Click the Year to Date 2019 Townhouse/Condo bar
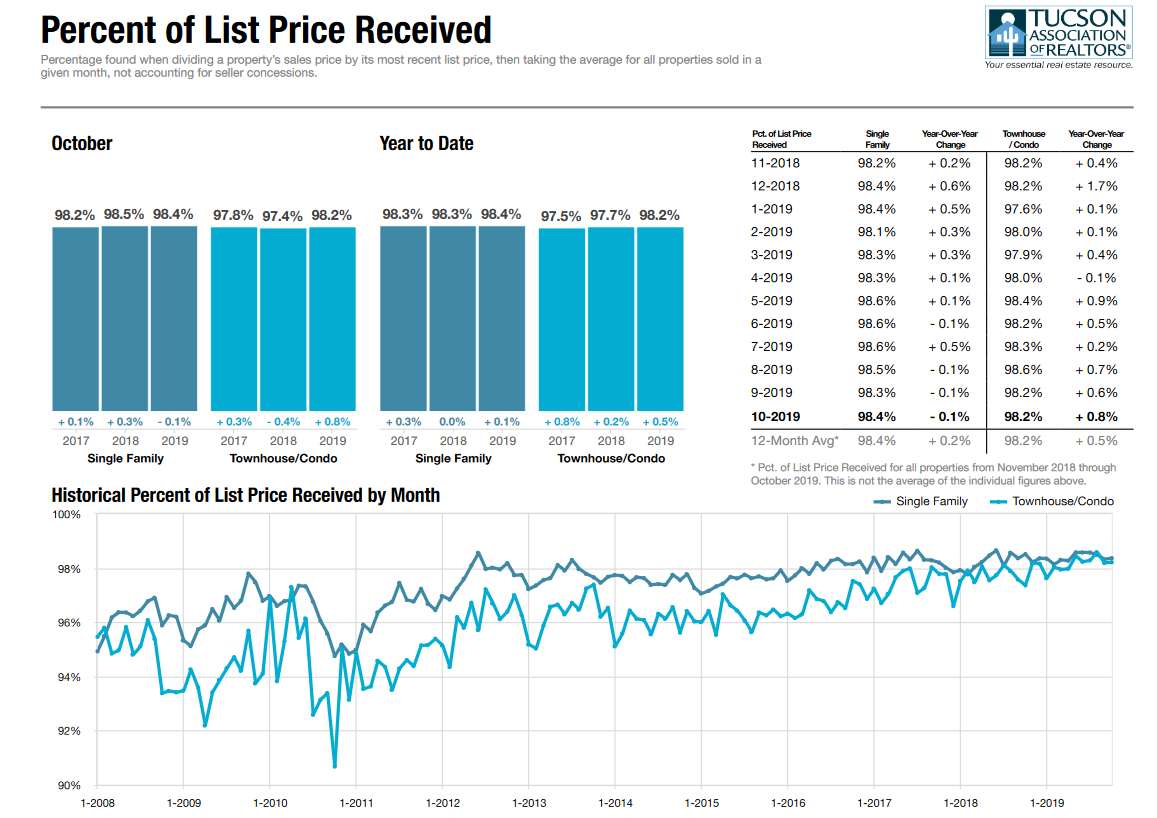1157x818 pixels. [660, 318]
